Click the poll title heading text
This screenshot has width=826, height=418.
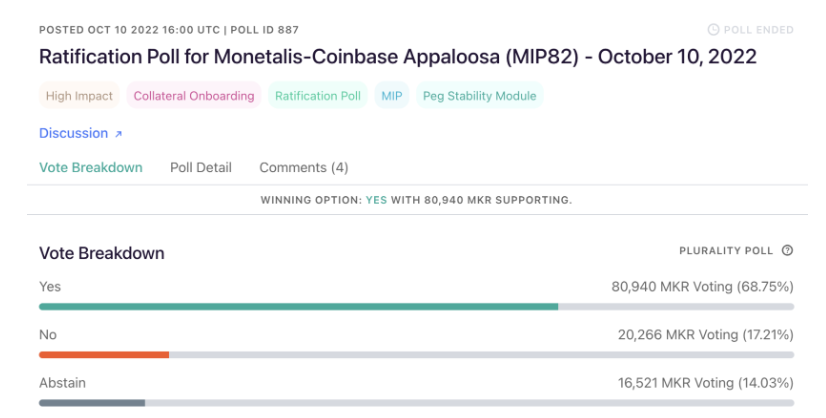click(x=398, y=56)
